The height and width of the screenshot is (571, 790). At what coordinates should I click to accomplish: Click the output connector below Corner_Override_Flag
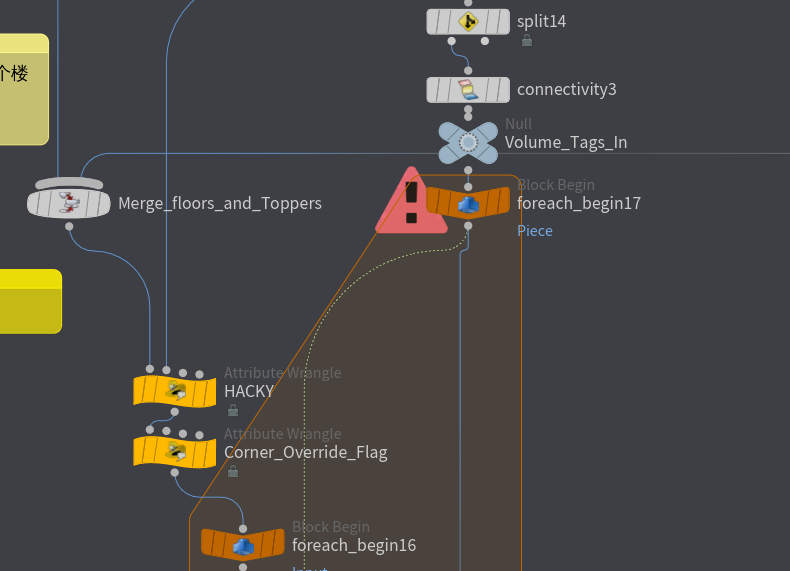coord(175,472)
